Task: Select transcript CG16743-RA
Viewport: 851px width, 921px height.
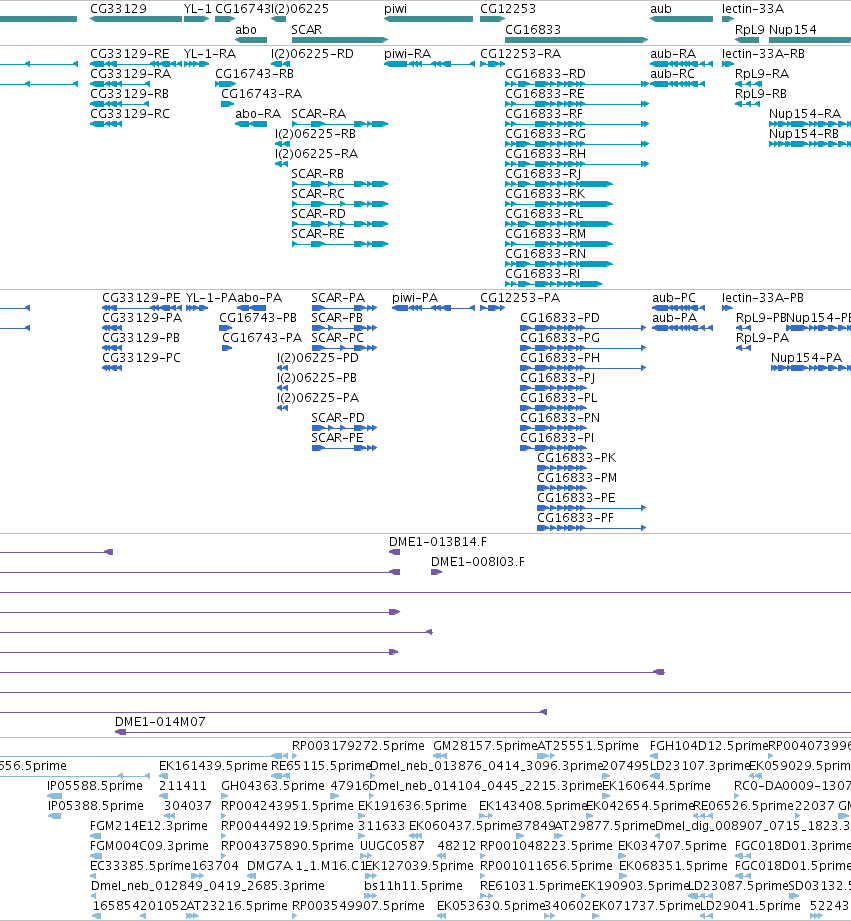Action: click(261, 93)
